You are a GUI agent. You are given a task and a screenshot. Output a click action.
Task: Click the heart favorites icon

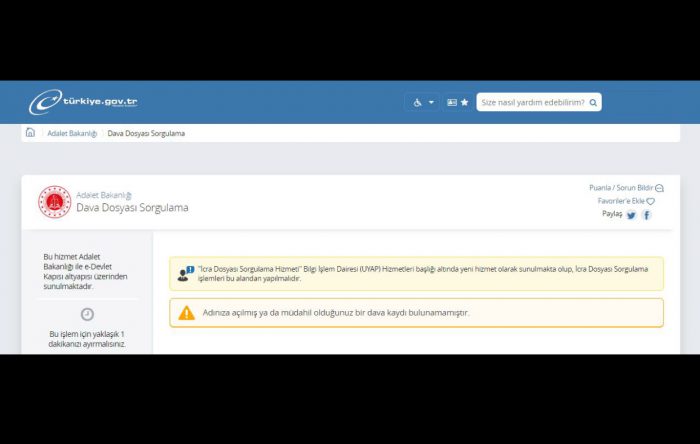tap(650, 201)
